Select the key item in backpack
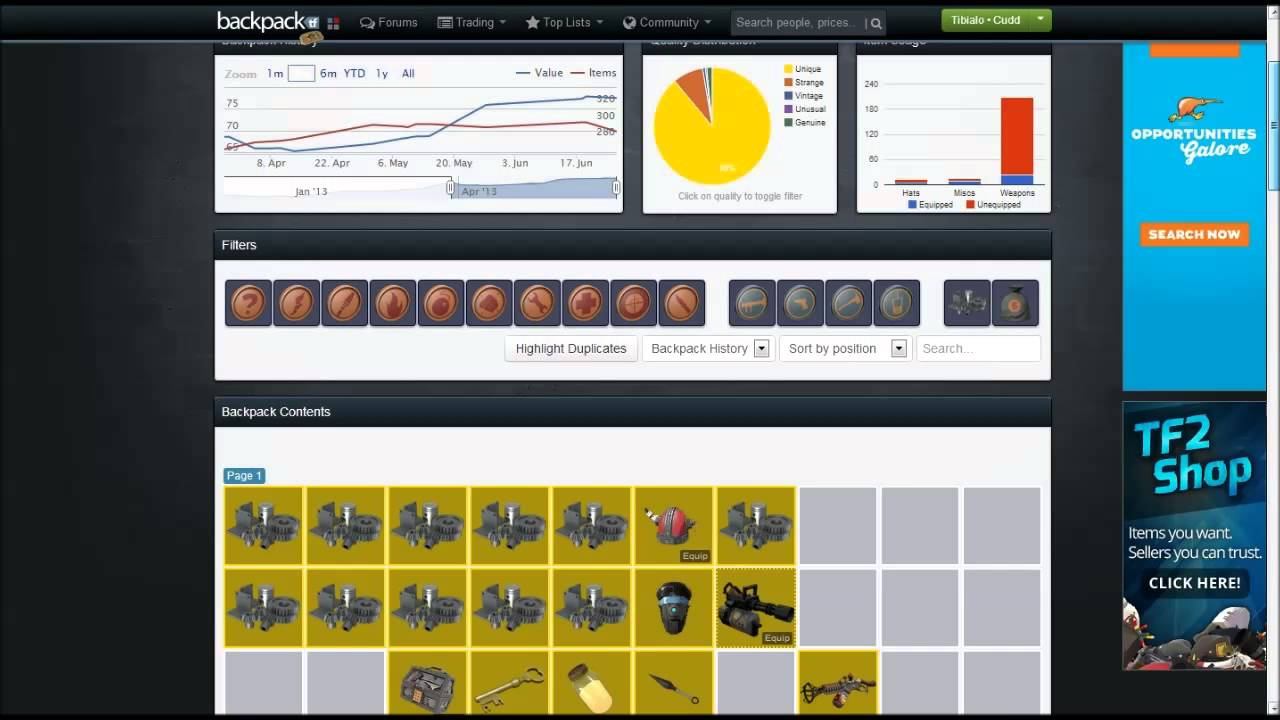This screenshot has height=720, width=1280. point(510,685)
